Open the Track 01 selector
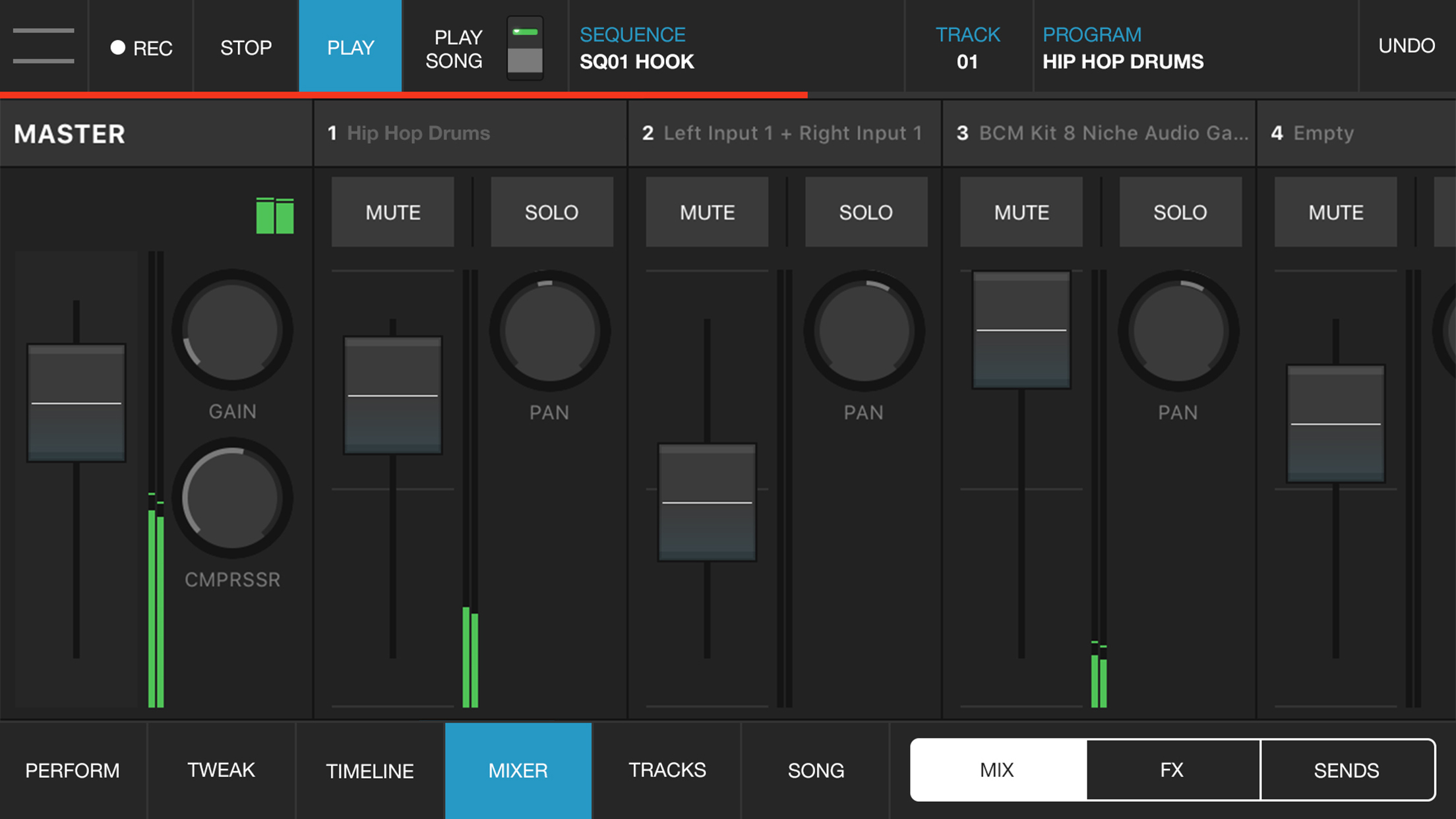The height and width of the screenshot is (819, 1456). pos(967,47)
